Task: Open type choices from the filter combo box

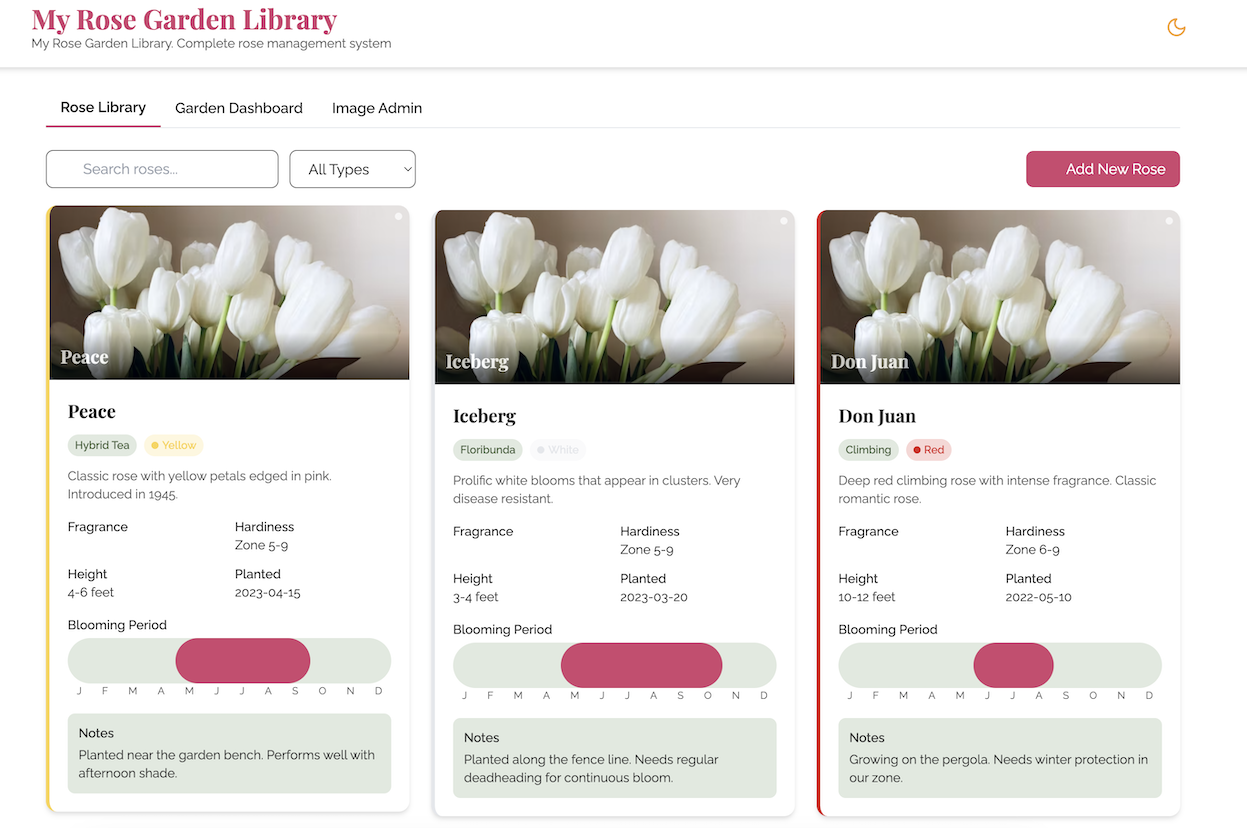Action: click(x=352, y=169)
